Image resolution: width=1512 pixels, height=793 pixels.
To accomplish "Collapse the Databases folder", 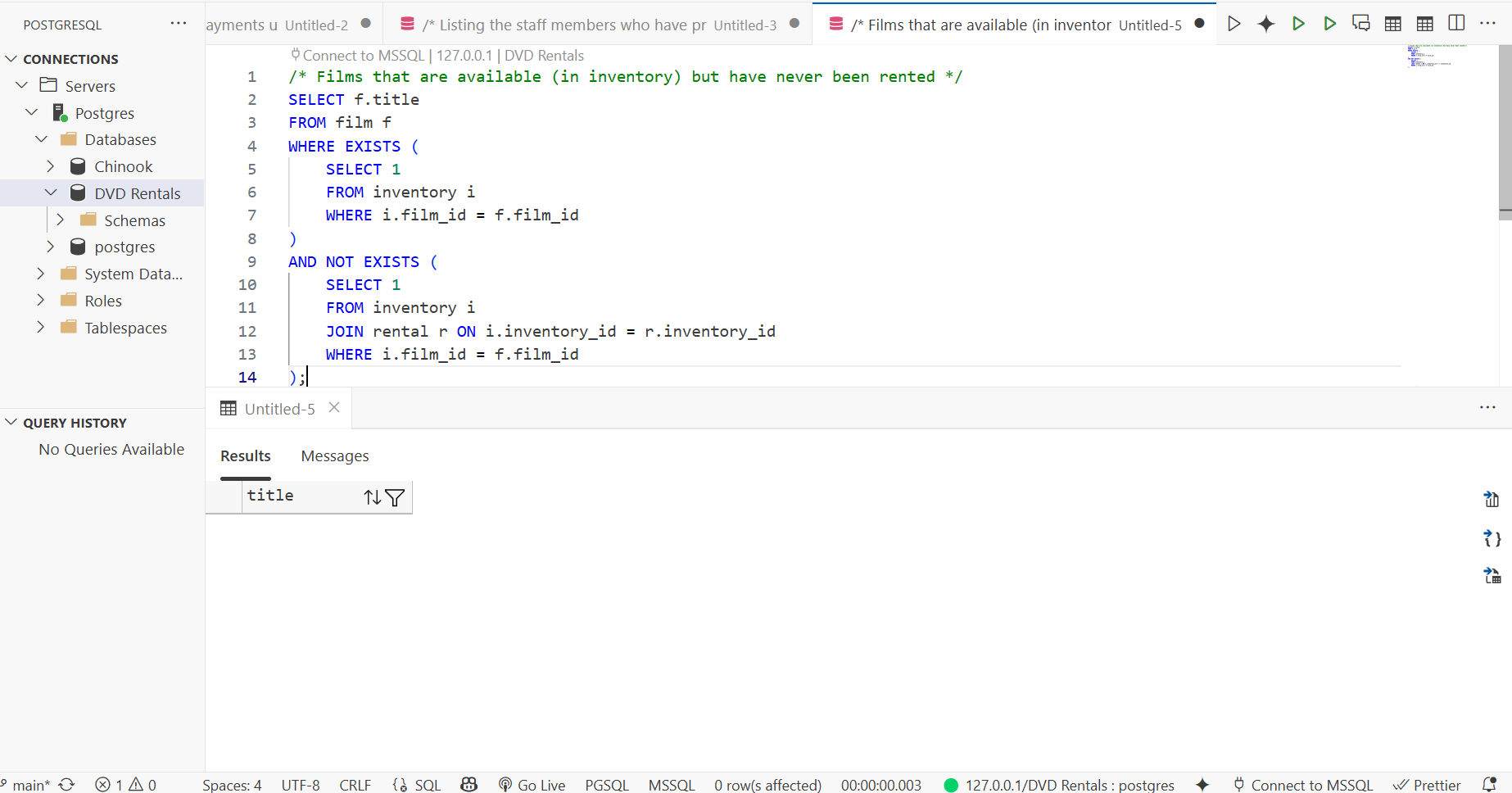I will pyautogui.click(x=42, y=139).
